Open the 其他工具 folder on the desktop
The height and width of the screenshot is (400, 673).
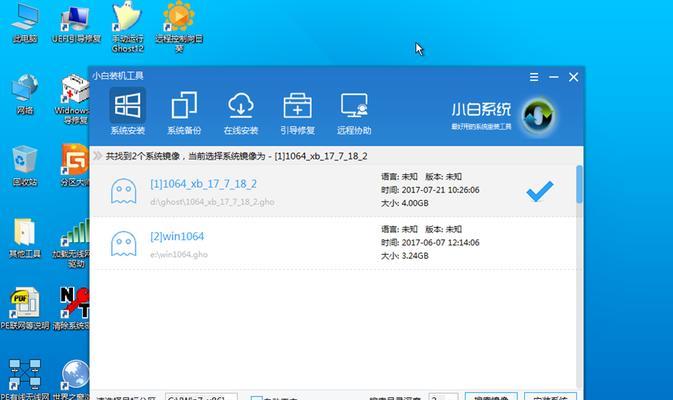(25, 238)
